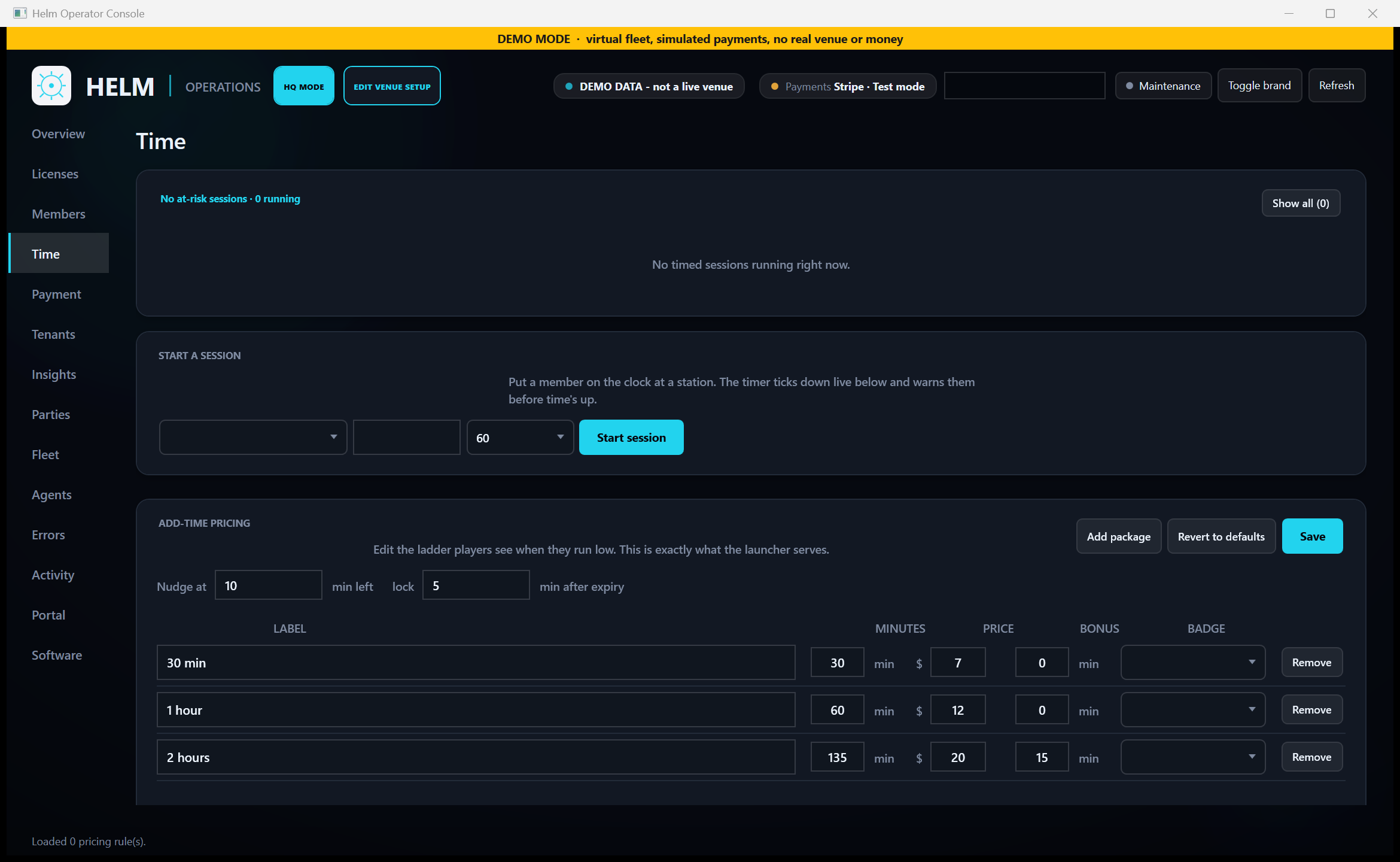This screenshot has height=862, width=1400.
Task: Open the member dropdown in Start a Session
Action: 253,437
